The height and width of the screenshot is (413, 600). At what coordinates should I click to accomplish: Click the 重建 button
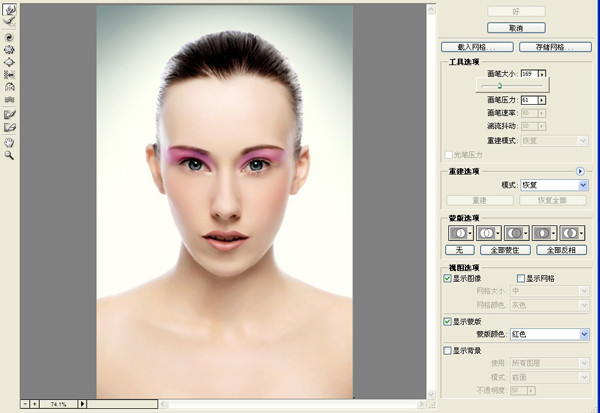(480, 200)
